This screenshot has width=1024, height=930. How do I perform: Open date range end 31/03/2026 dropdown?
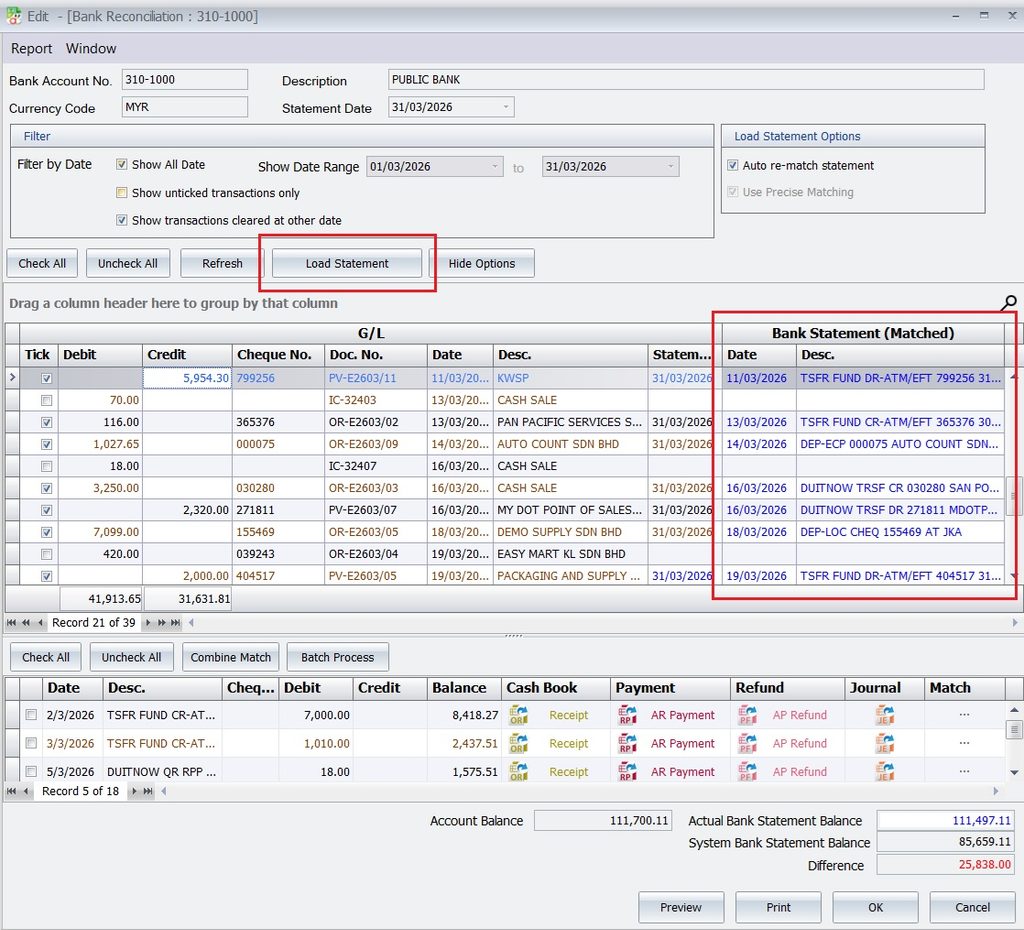click(x=670, y=167)
